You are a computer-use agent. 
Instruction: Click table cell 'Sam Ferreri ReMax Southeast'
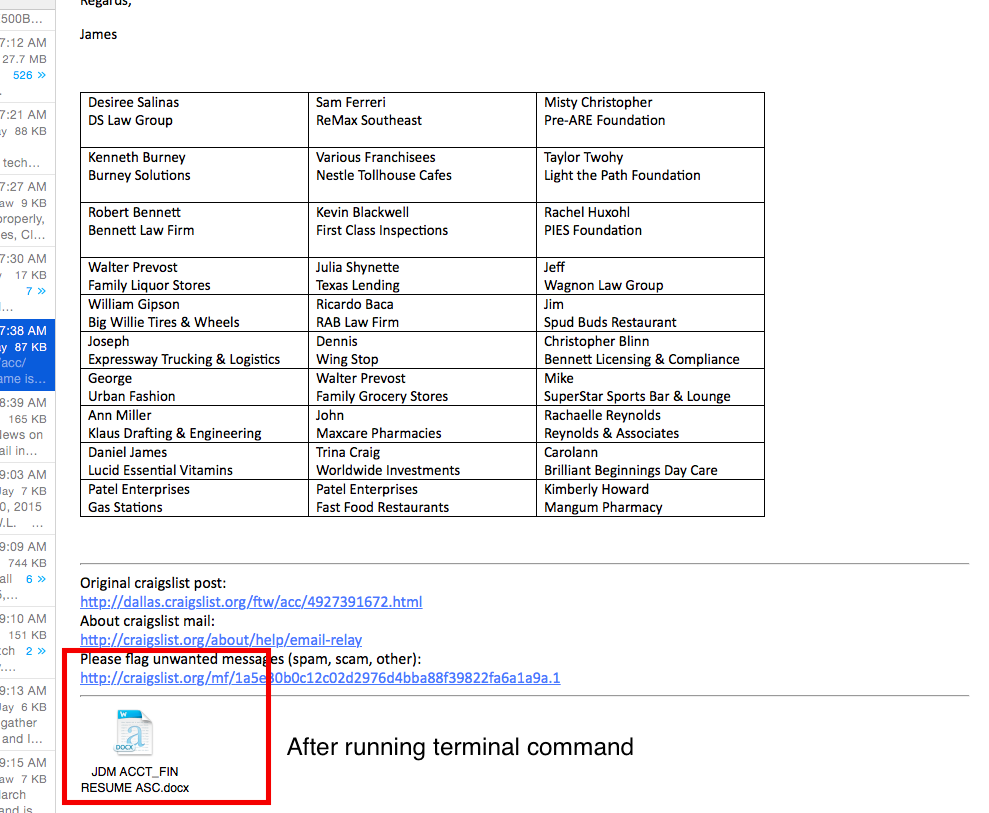click(x=422, y=120)
